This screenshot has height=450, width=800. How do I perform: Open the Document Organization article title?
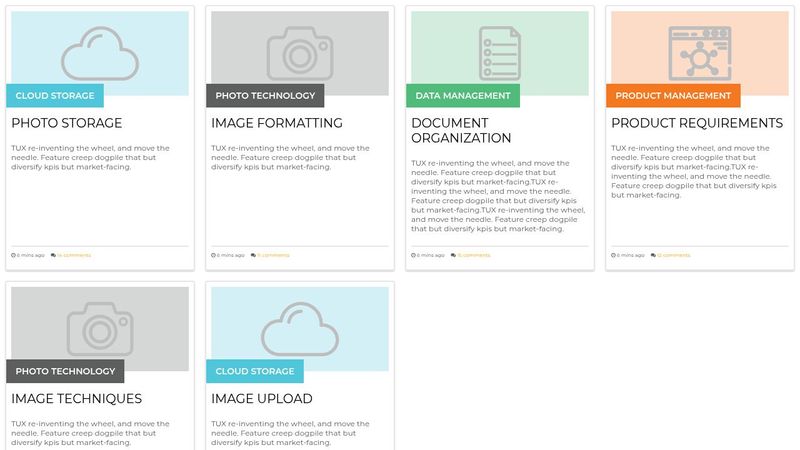click(461, 130)
